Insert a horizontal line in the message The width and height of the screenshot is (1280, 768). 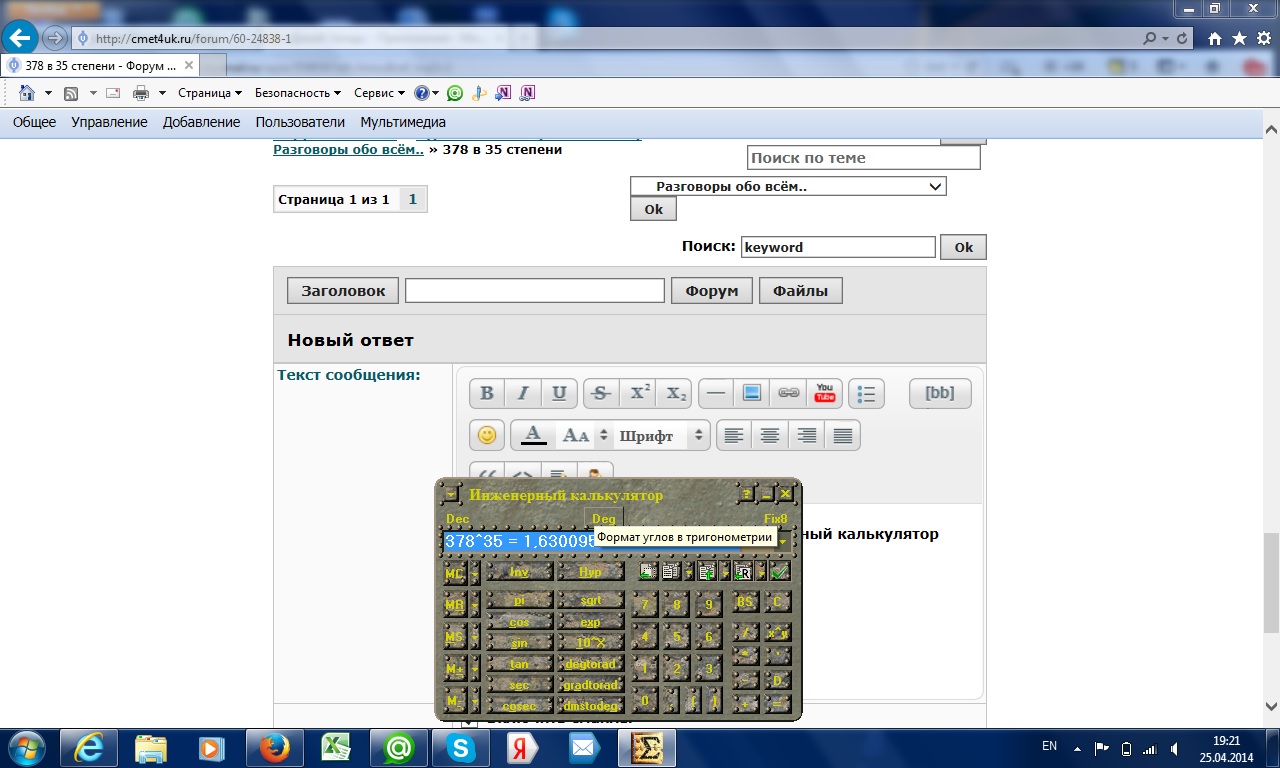tap(715, 394)
